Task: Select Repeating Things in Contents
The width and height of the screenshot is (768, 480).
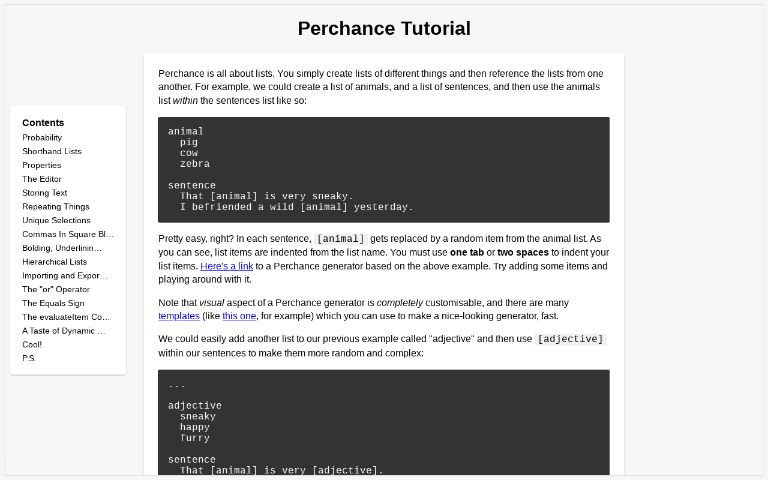Action: [56, 207]
